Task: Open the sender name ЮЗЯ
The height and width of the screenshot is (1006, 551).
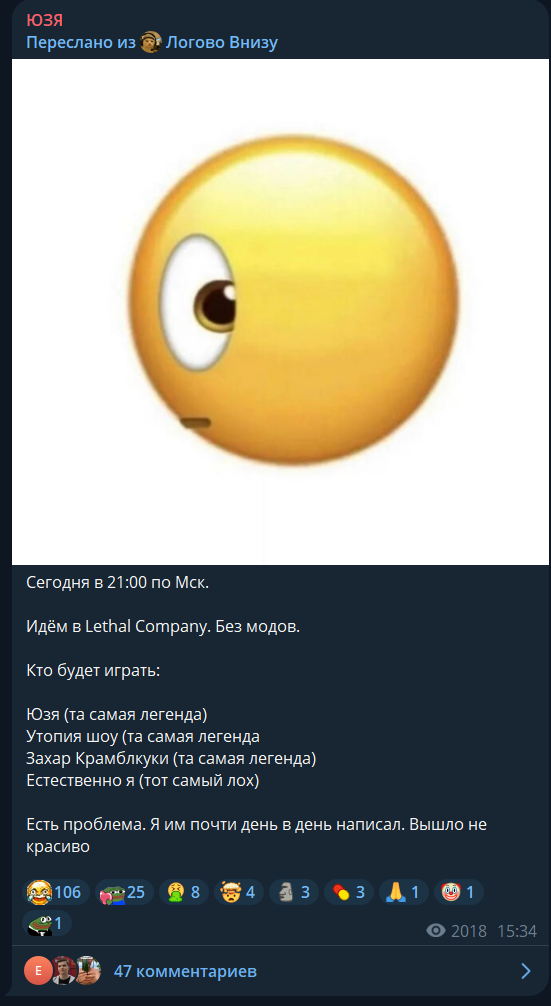Action: click(44, 21)
